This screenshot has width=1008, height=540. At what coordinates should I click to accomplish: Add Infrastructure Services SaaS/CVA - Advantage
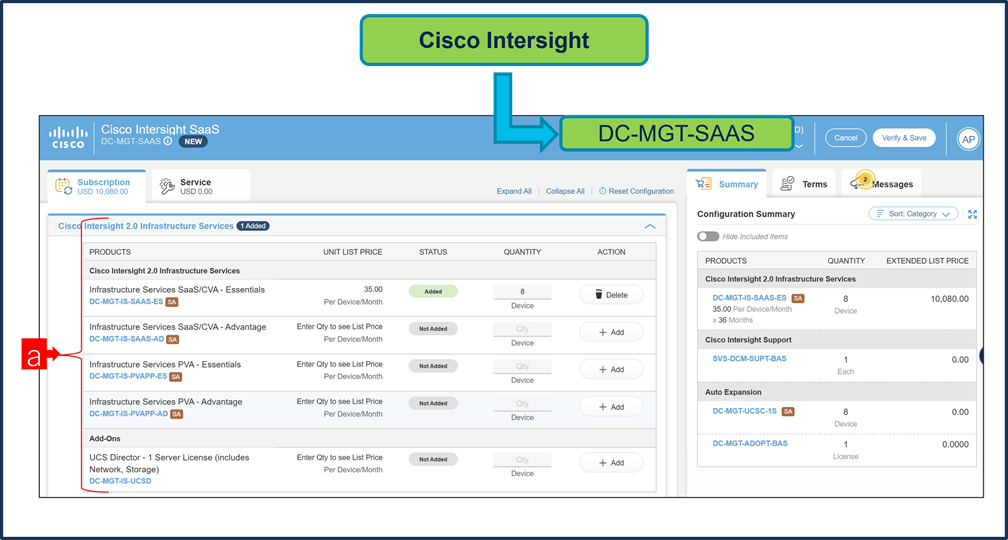(611, 332)
